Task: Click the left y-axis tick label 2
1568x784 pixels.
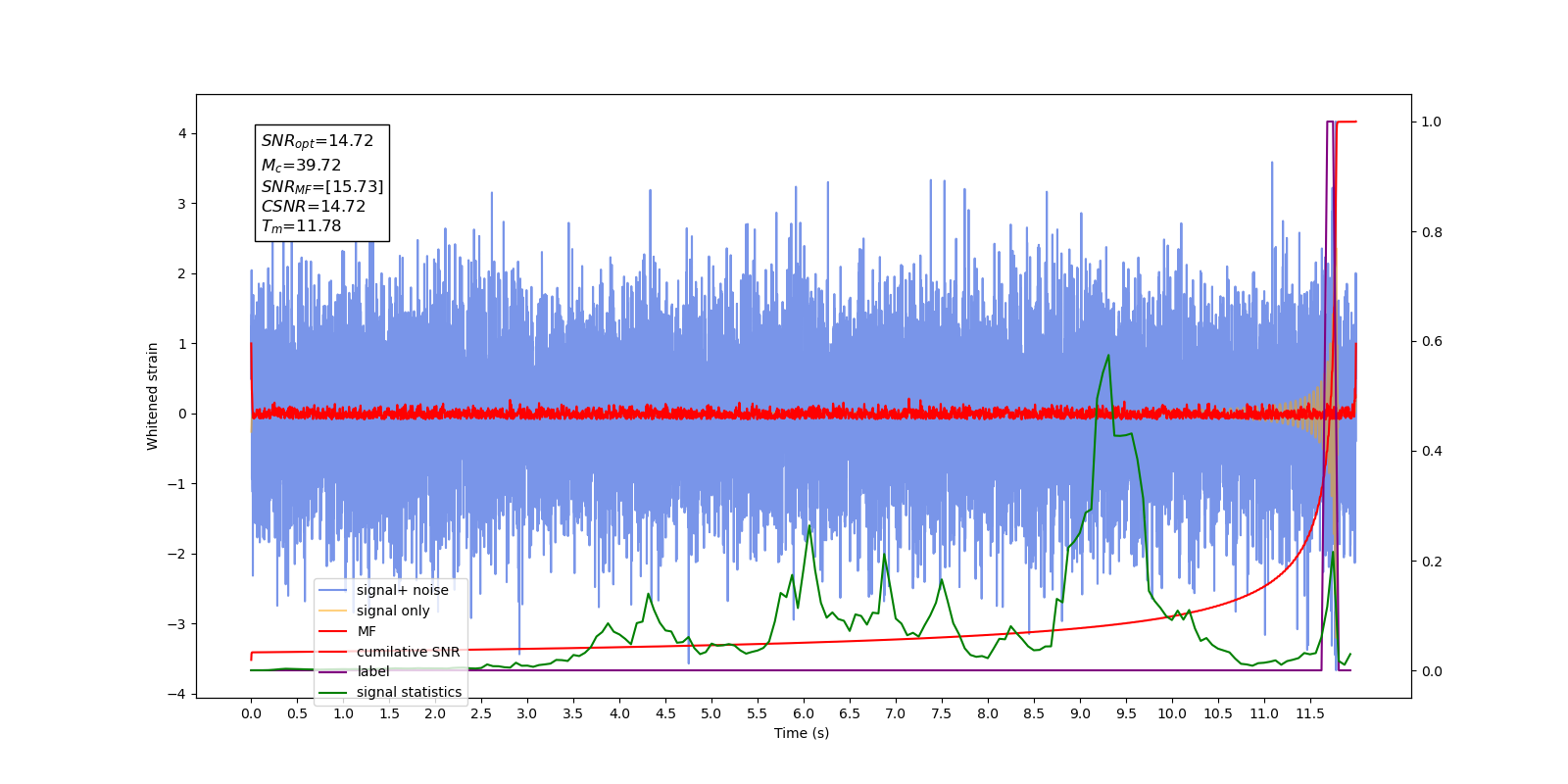Action: 181,273
